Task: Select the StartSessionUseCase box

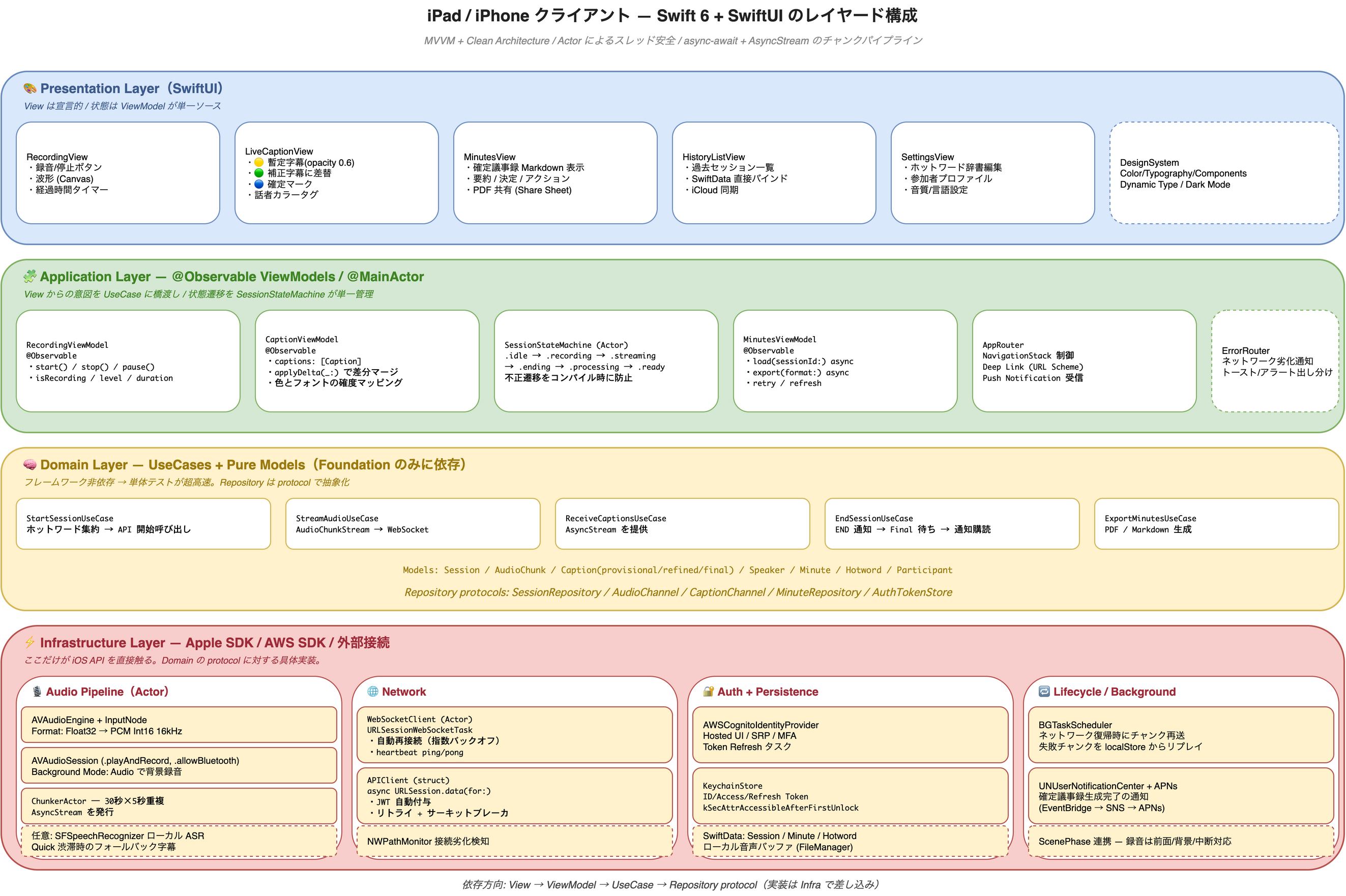Action: 143,524
